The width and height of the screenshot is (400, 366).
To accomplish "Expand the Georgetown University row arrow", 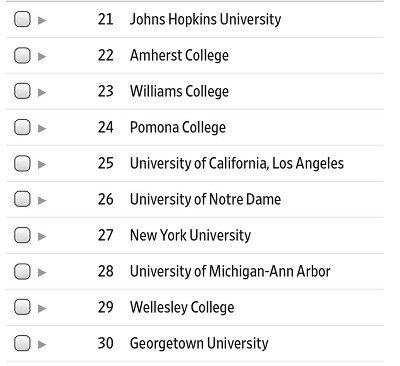I will tap(42, 345).
